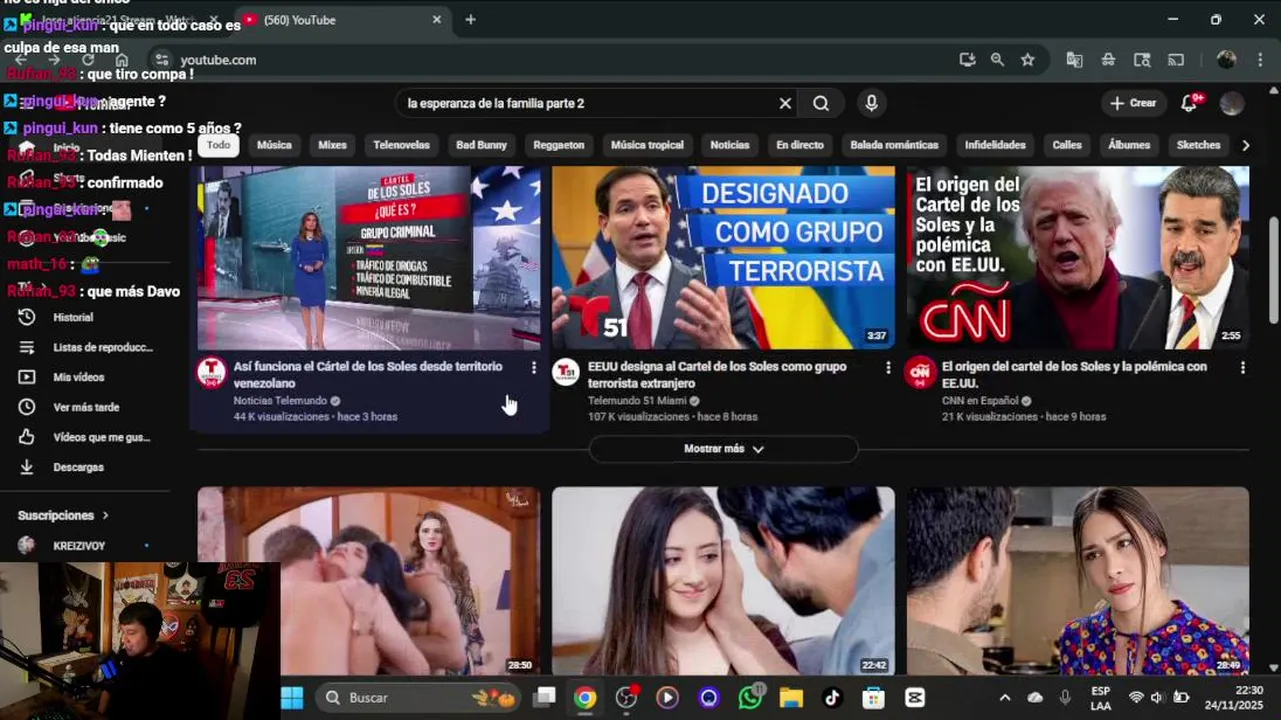The image size is (1281, 720).
Task: Select the Álbumes filter chip
Action: pyautogui.click(x=1129, y=145)
